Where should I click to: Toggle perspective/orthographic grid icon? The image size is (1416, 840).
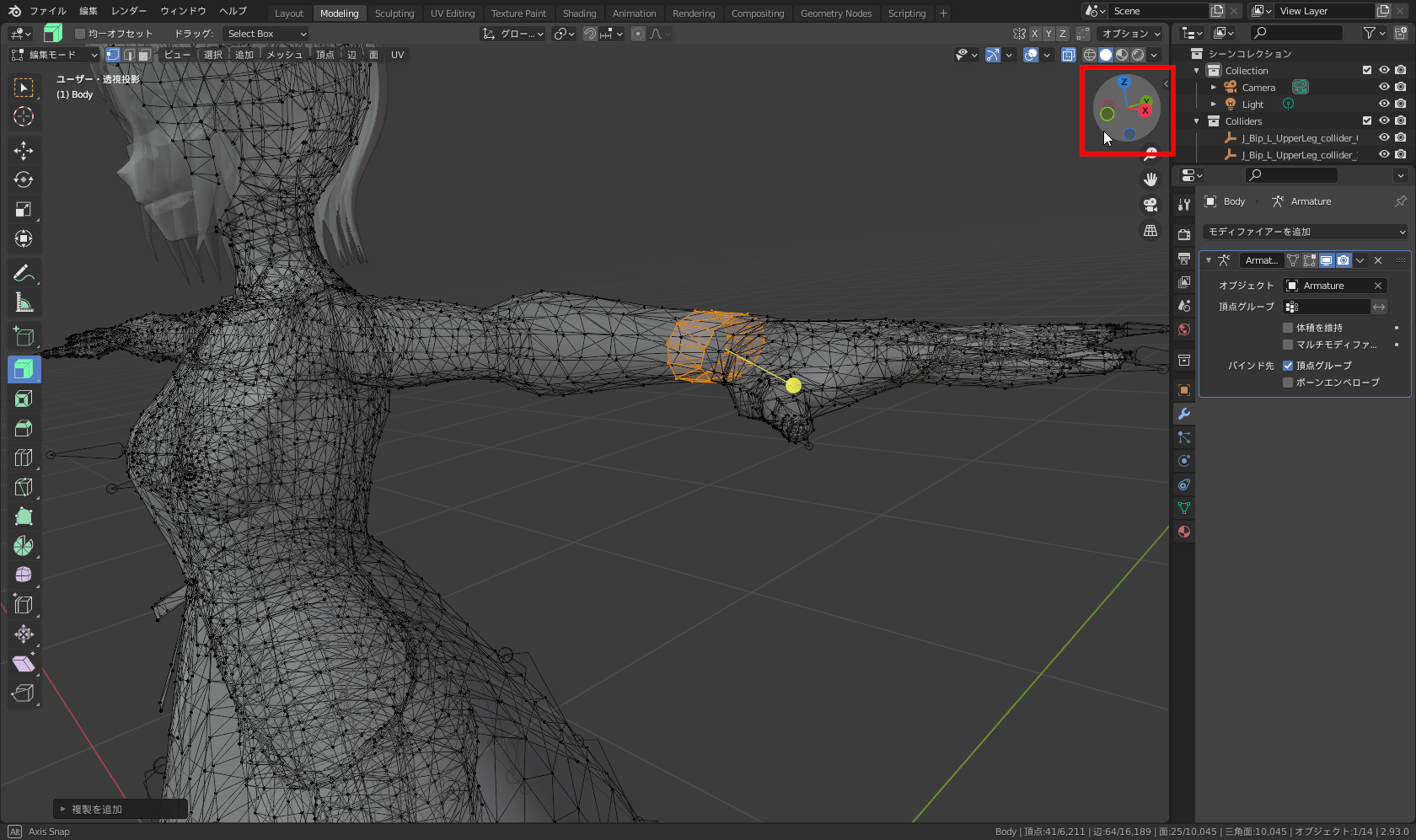(1150, 230)
